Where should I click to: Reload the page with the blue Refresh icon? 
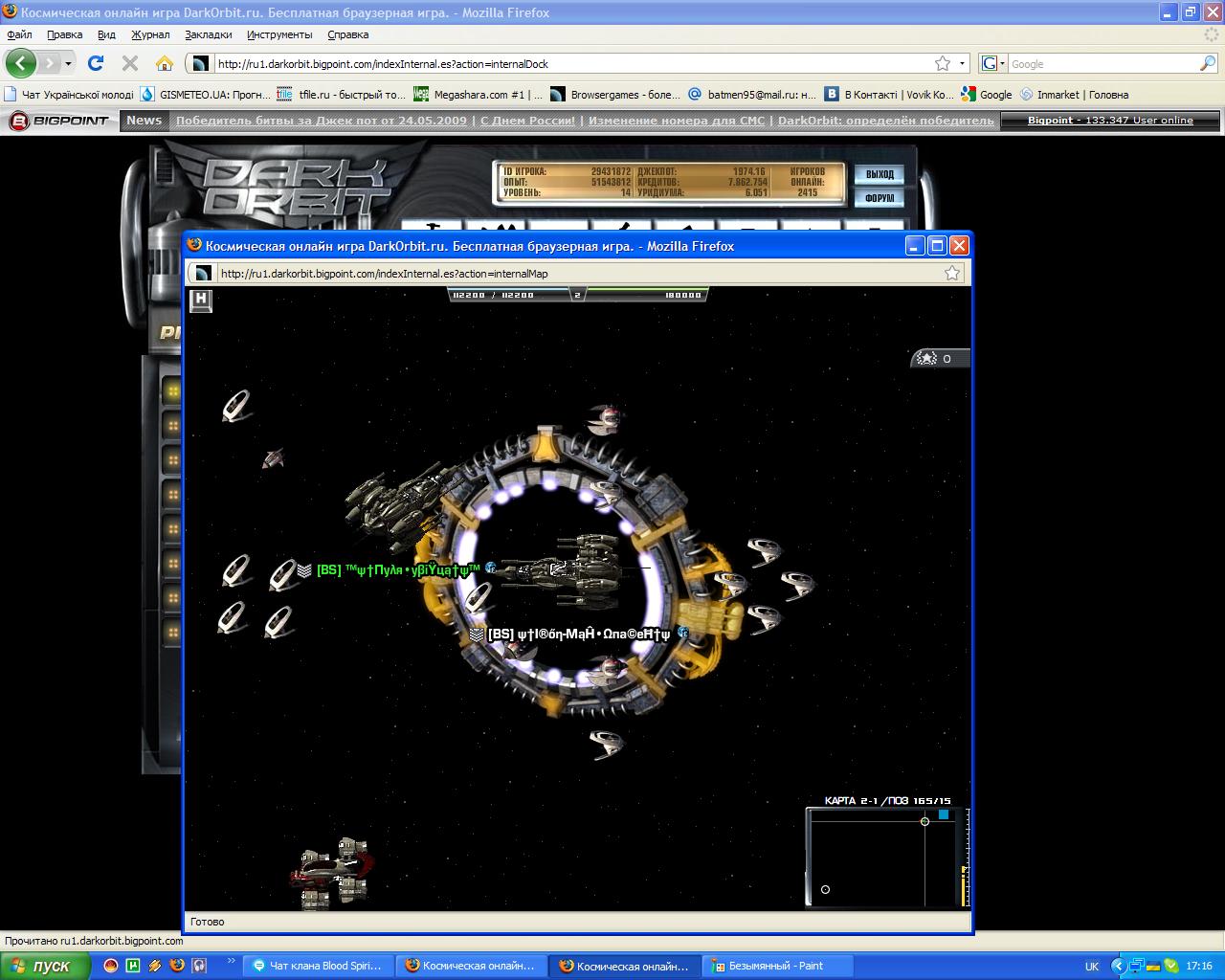(96, 63)
